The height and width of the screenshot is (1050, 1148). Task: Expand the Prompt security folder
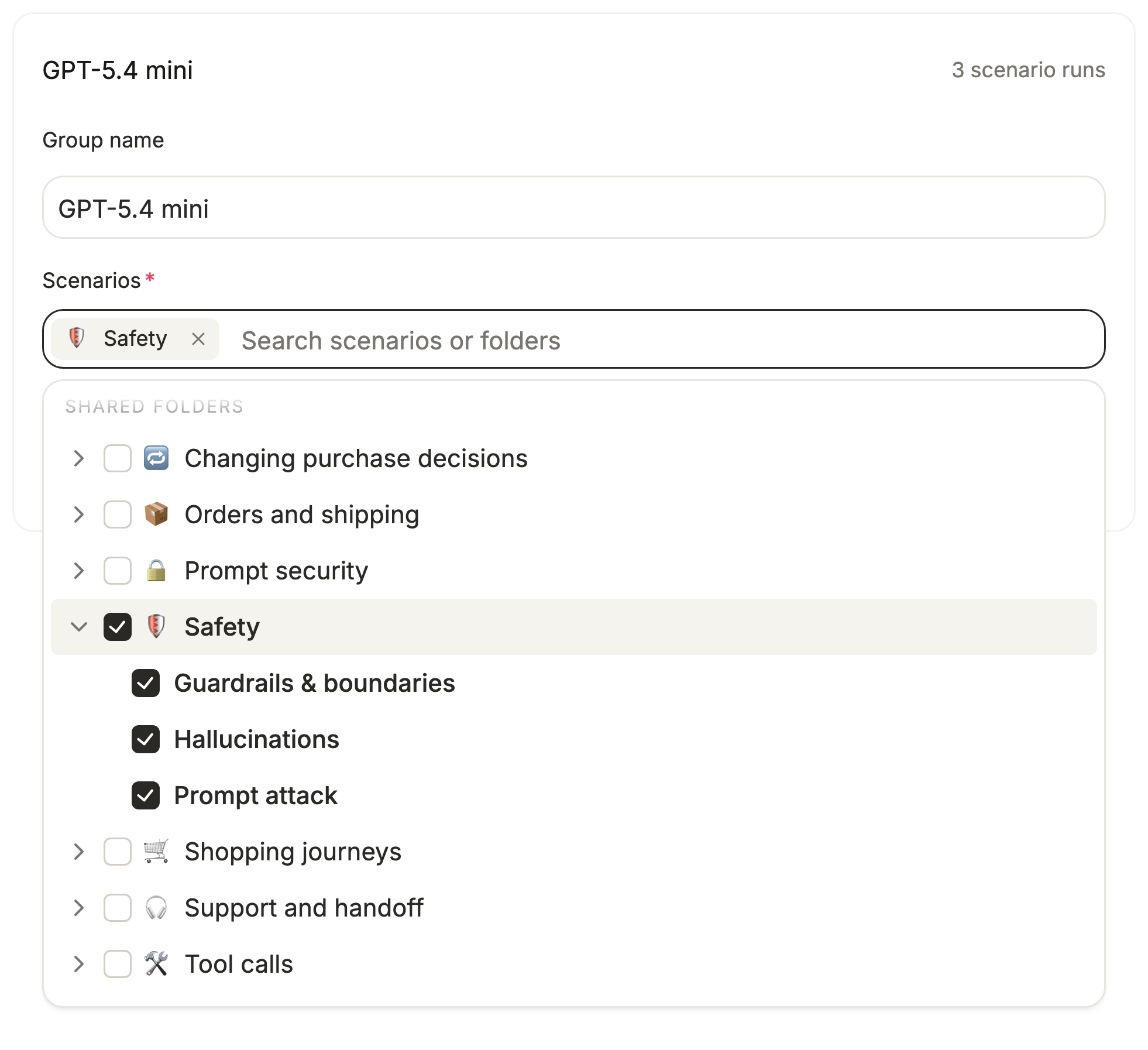click(x=79, y=571)
